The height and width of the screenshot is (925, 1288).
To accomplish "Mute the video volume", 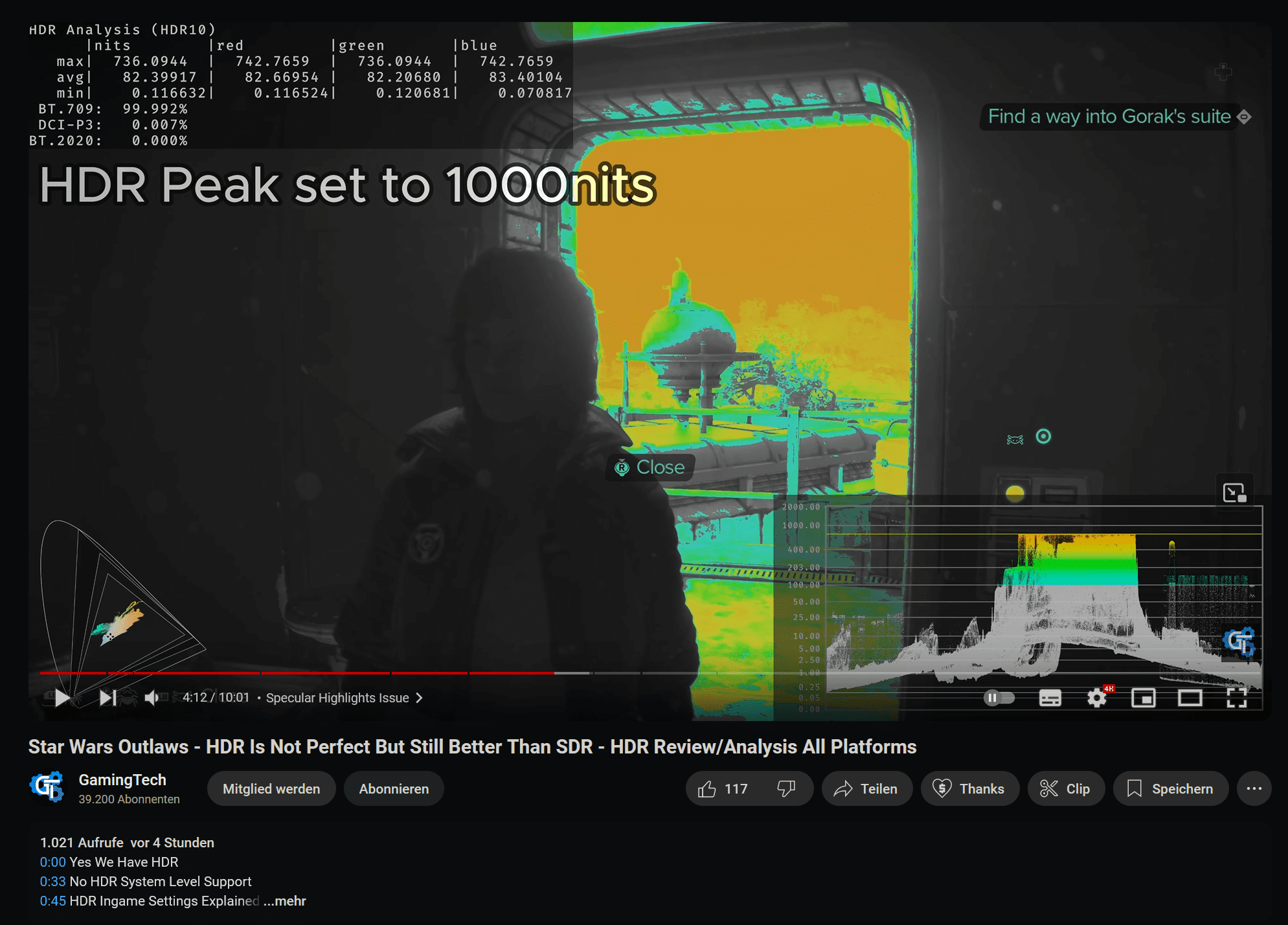I will click(x=152, y=698).
